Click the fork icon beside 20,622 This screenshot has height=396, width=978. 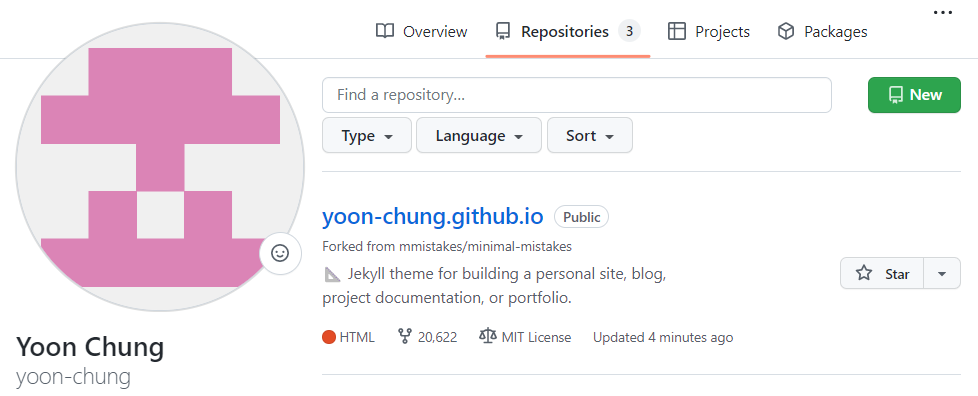pos(405,337)
